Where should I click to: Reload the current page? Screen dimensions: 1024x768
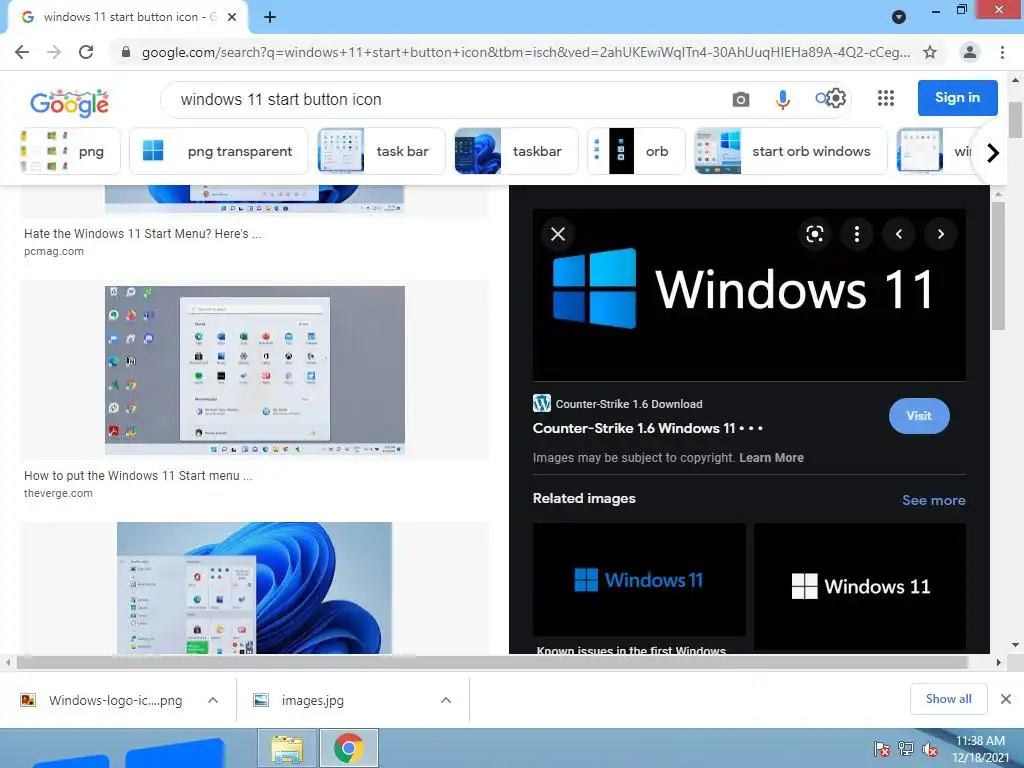(86, 52)
